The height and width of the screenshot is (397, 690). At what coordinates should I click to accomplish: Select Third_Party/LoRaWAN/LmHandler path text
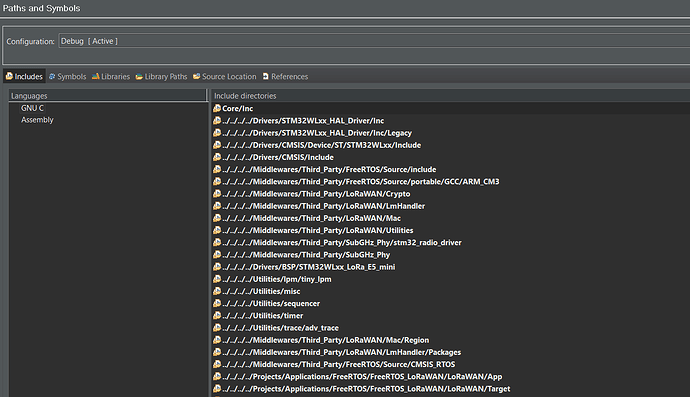tap(323, 206)
